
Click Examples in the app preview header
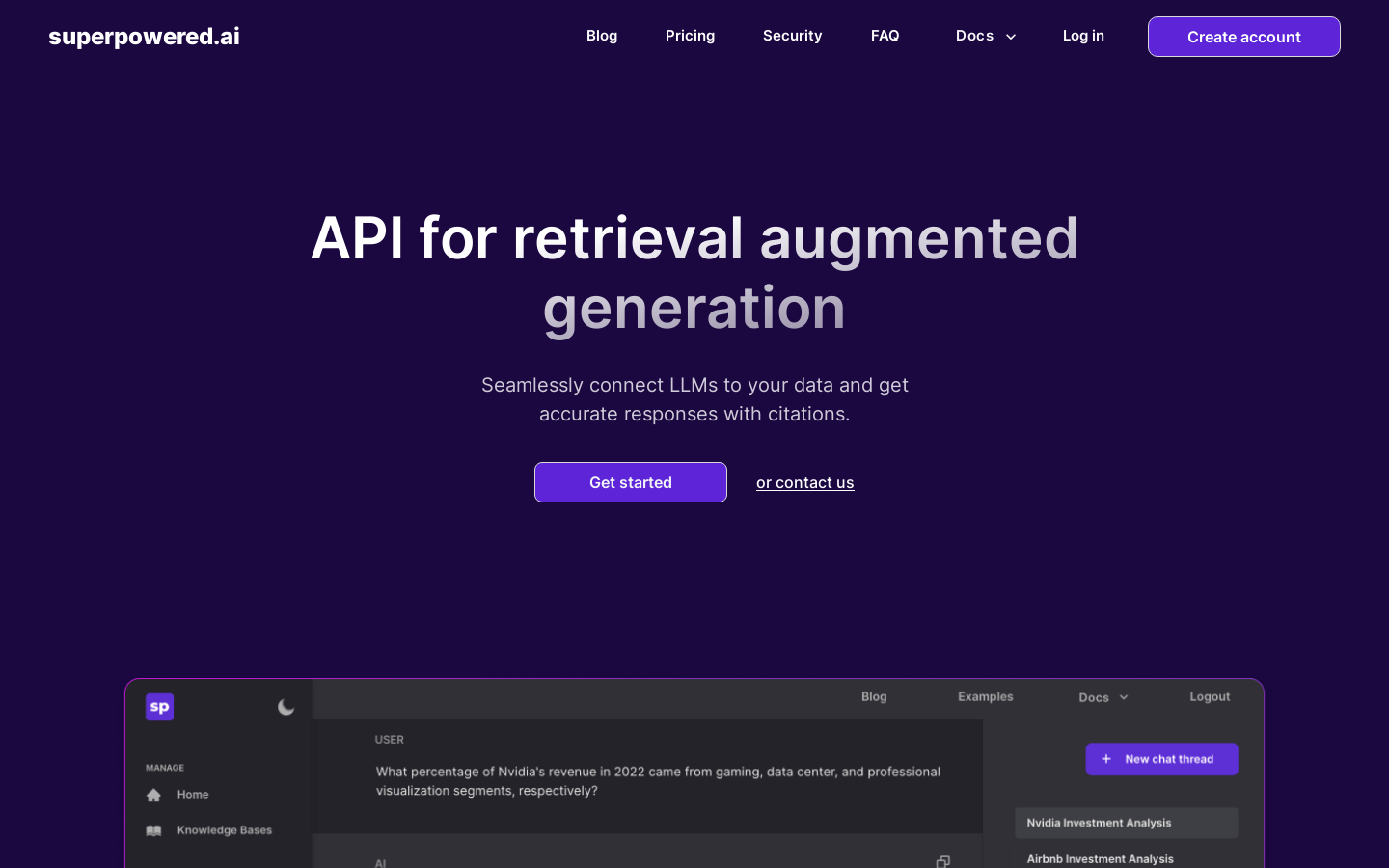(x=985, y=696)
